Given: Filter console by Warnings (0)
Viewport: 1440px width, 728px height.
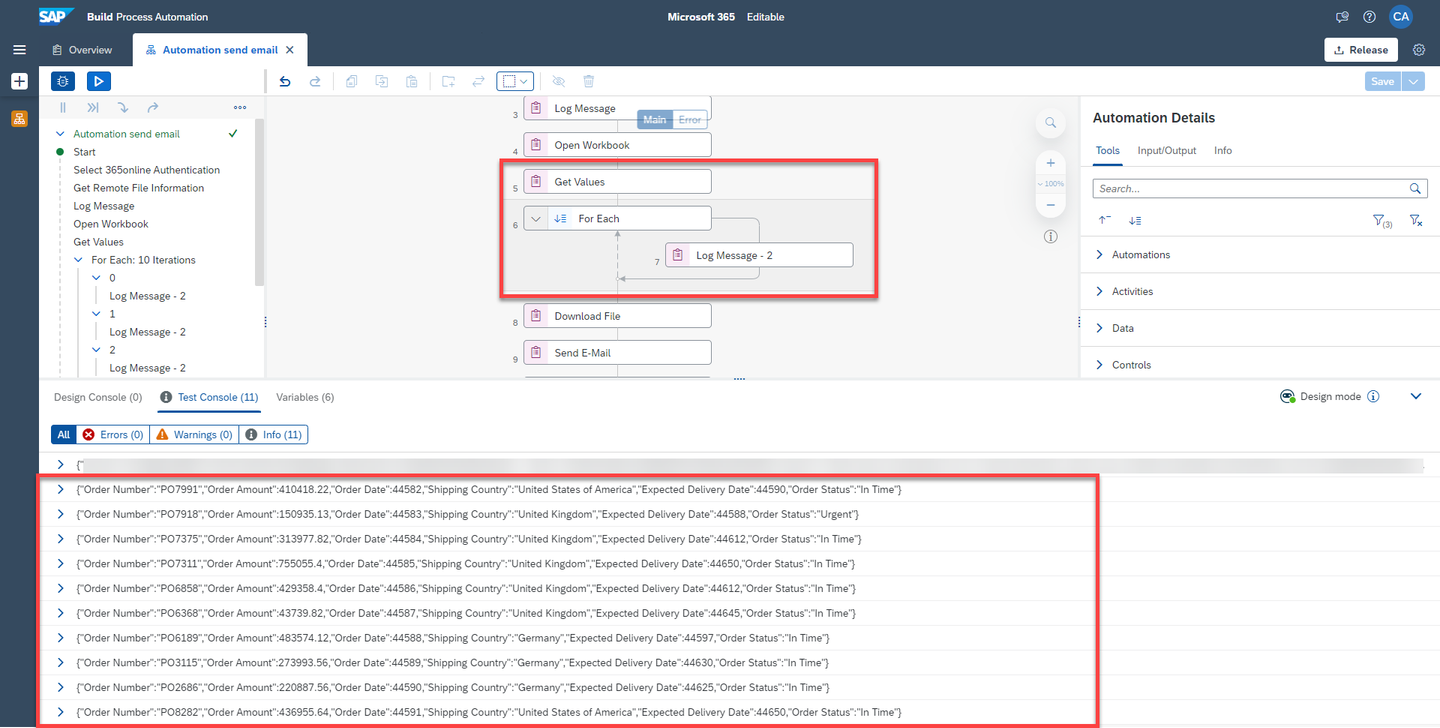Looking at the screenshot, I should pyautogui.click(x=194, y=435).
